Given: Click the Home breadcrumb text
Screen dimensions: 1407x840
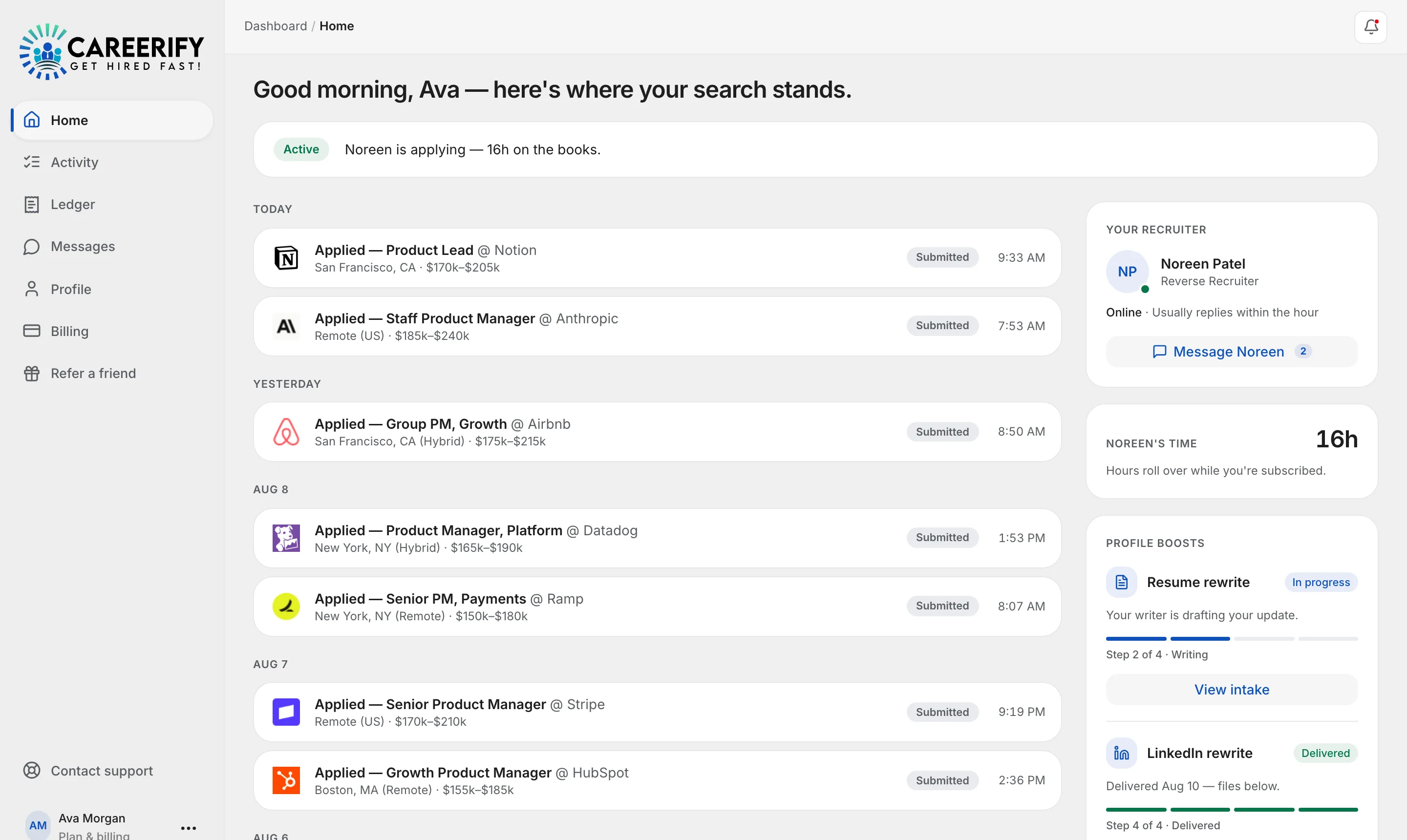Looking at the screenshot, I should 336,26.
